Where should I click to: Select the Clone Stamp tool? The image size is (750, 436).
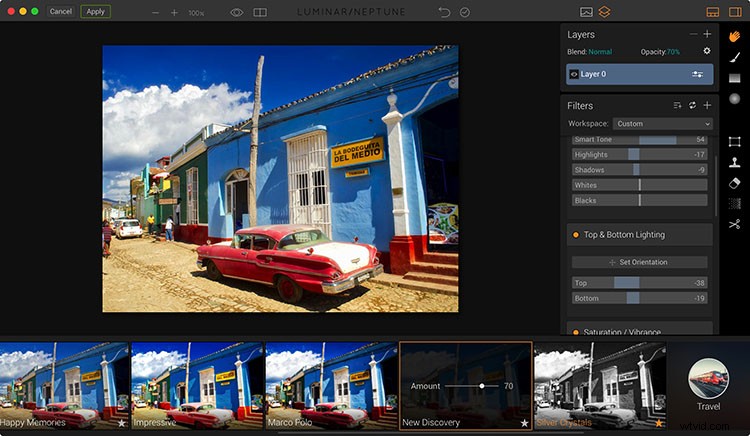click(735, 163)
